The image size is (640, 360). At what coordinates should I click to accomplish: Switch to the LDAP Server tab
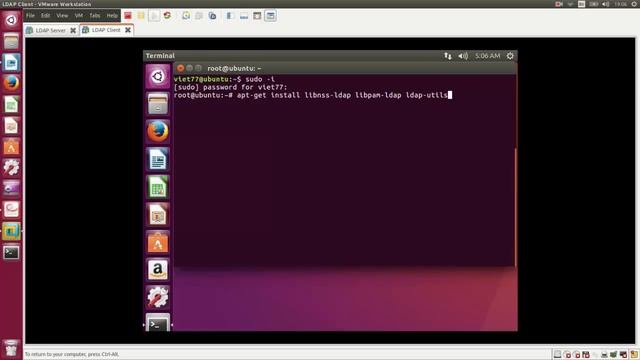pyautogui.click(x=50, y=30)
